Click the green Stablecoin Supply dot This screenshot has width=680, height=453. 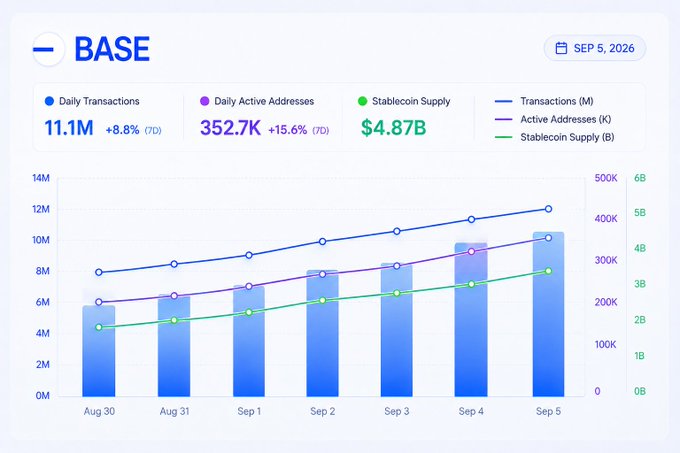pos(362,101)
